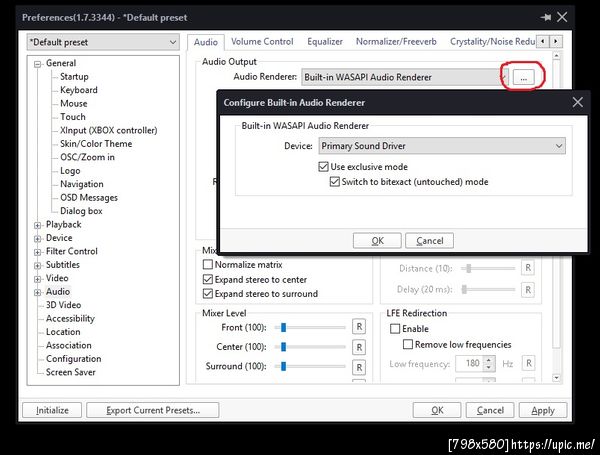This screenshot has width=600, height=455.
Task: Click OK in the Configure Renderer dialog
Action: (x=377, y=241)
